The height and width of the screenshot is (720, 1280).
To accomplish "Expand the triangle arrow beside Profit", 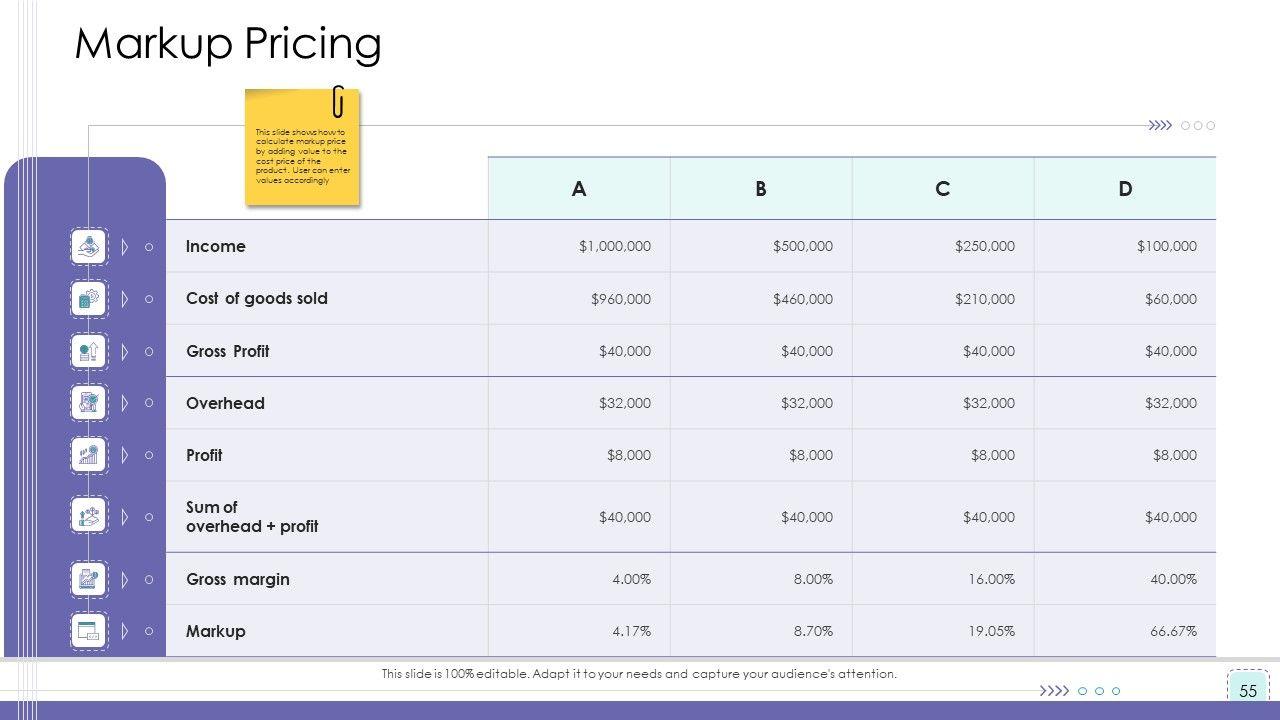I will (125, 455).
